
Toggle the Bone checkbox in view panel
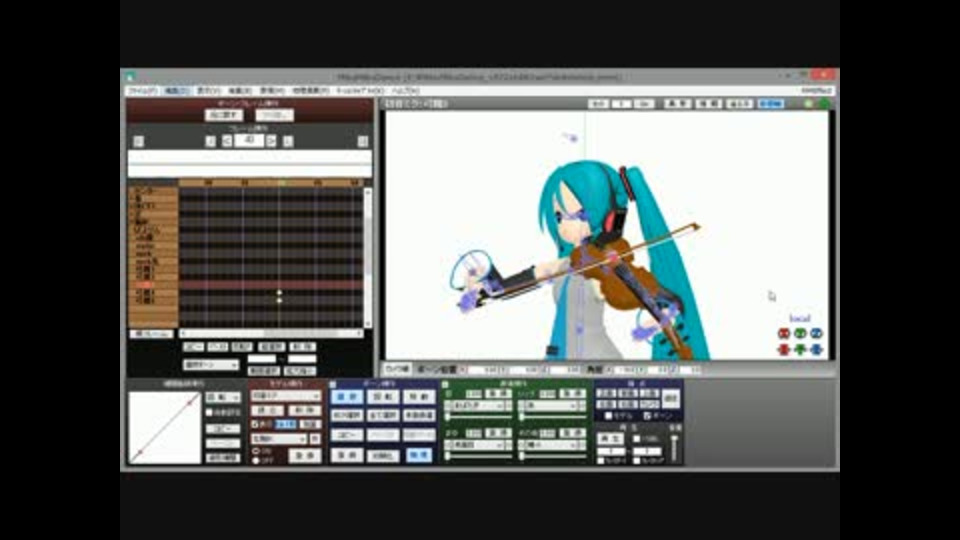click(647, 416)
